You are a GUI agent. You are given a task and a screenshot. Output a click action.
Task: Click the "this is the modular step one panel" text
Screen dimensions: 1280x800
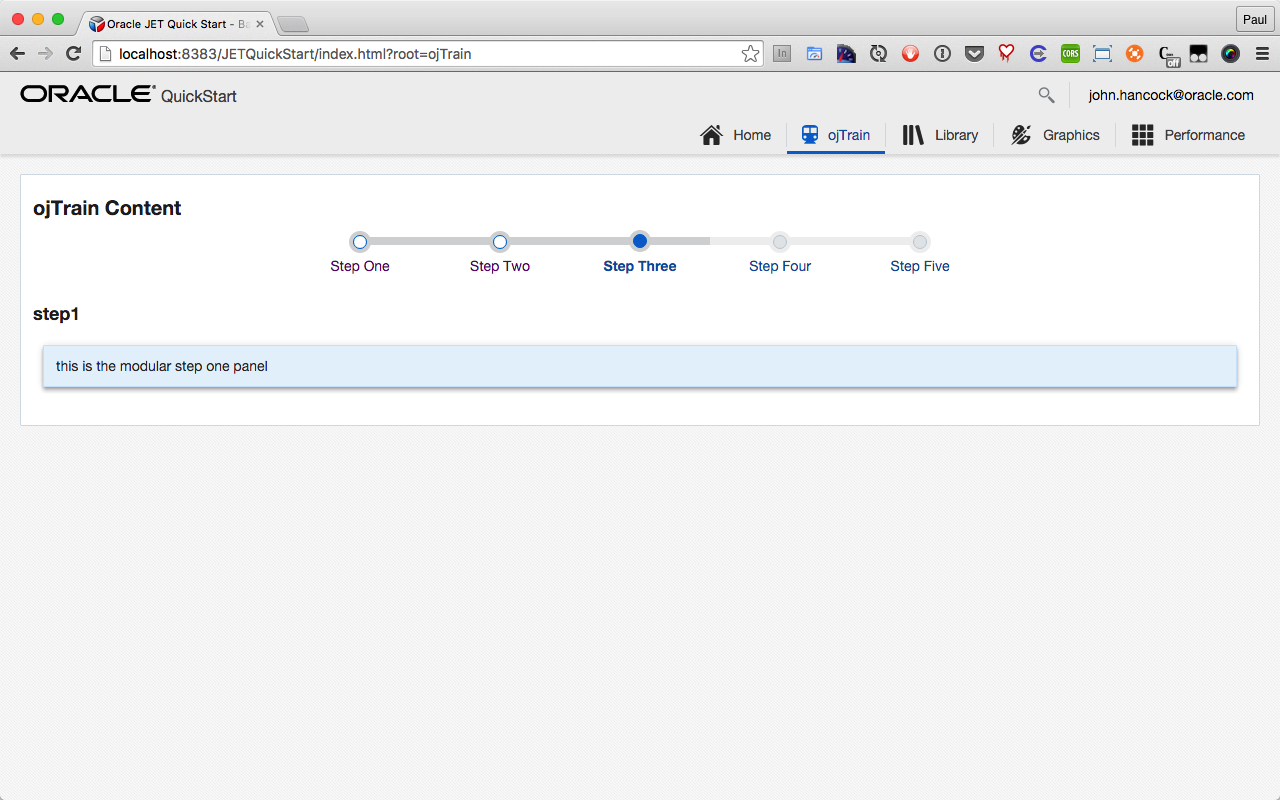pos(162,366)
